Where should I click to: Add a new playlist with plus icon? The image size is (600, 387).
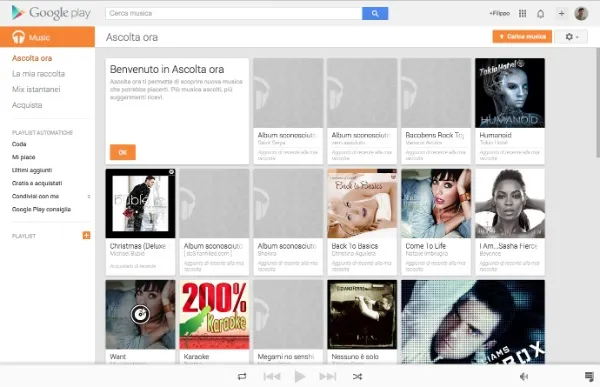click(86, 235)
